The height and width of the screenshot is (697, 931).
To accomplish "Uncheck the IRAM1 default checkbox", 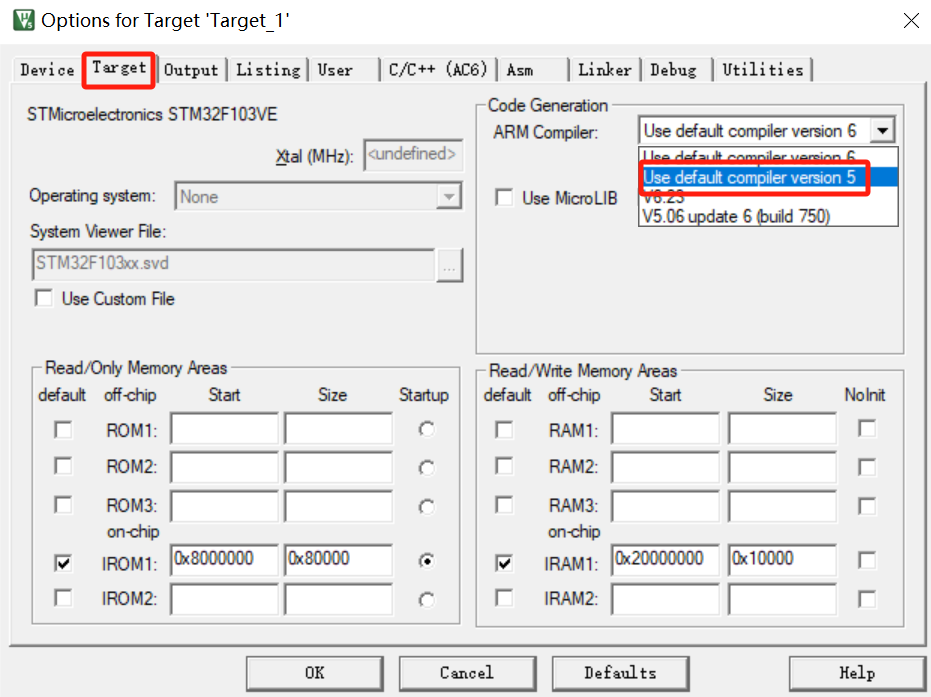I will [x=504, y=562].
